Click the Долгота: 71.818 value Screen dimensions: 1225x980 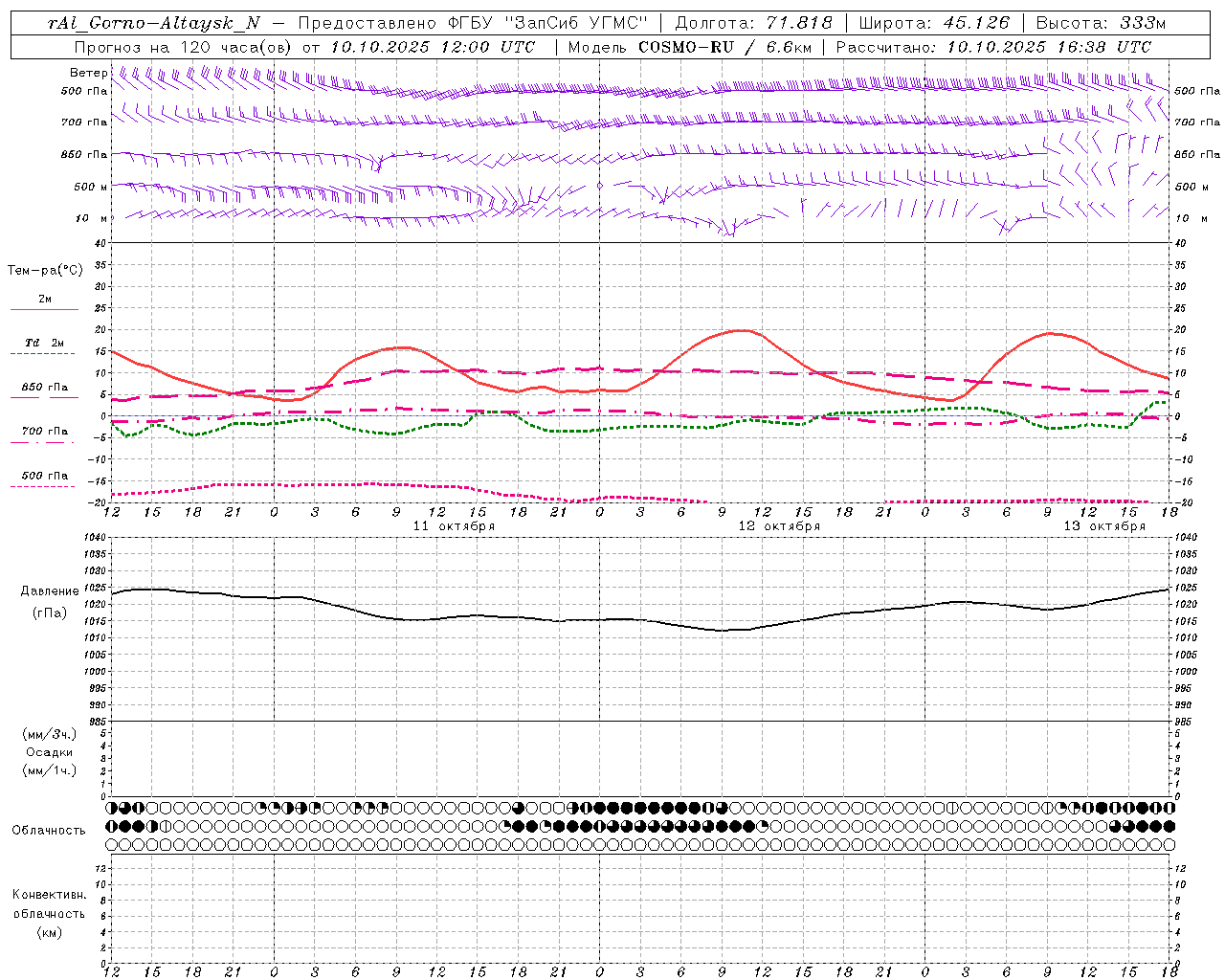pos(754,23)
